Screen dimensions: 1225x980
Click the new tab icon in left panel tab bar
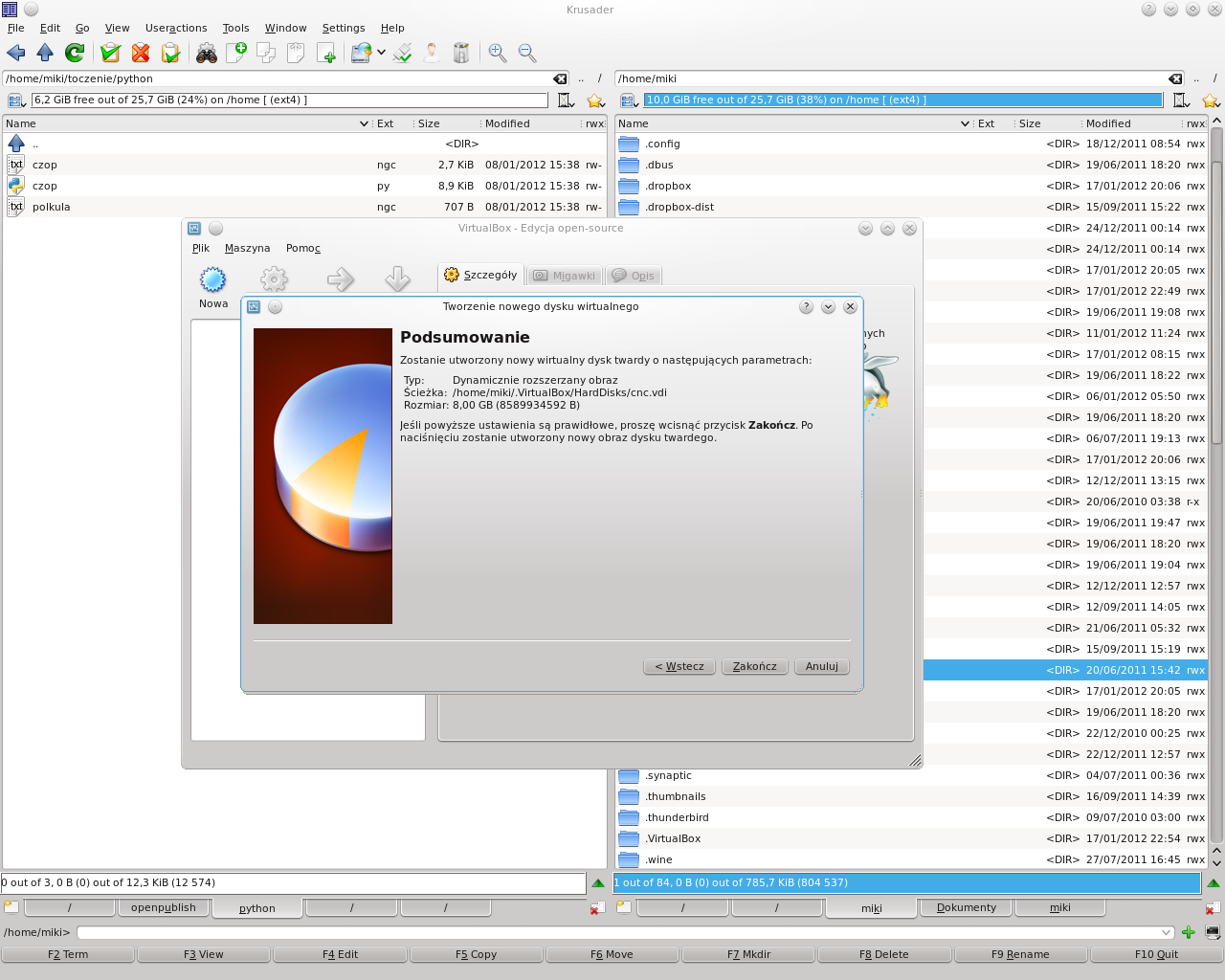pos(11,906)
